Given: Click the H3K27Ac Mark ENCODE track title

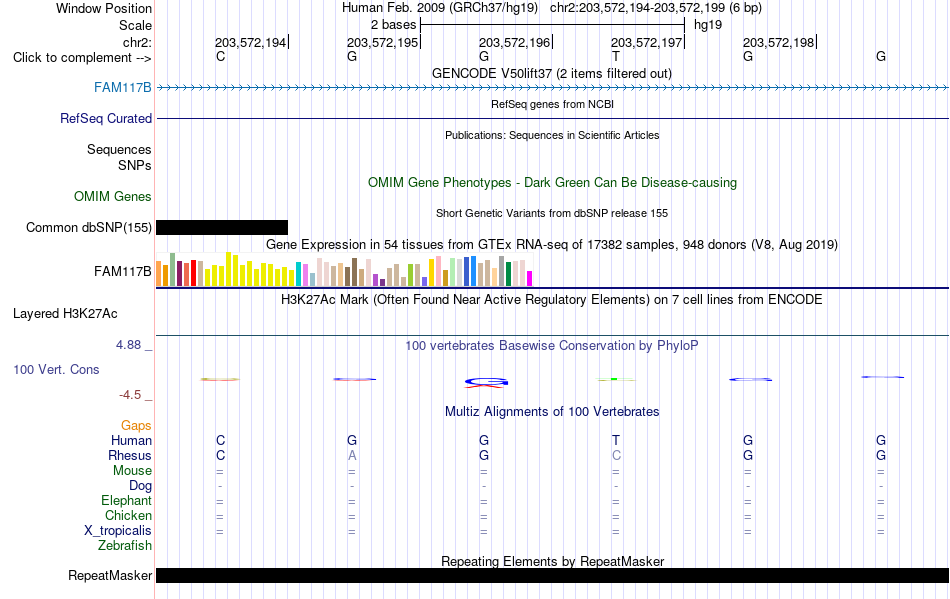Looking at the screenshot, I should coord(552,300).
